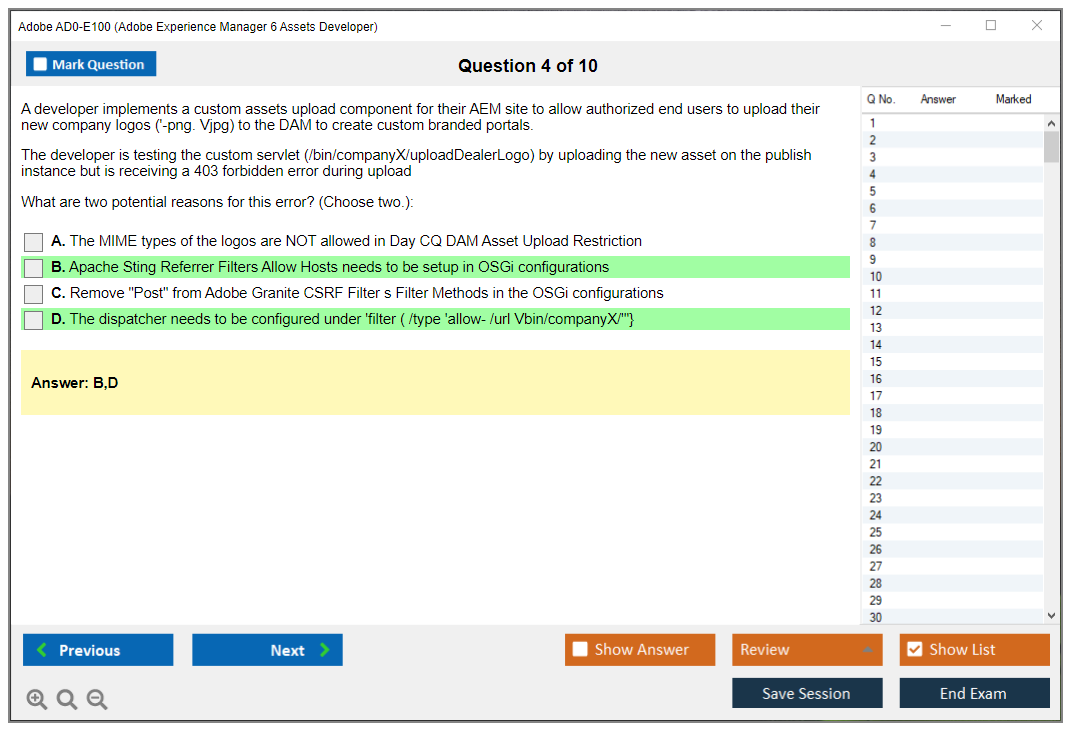Toggle the Mark Question checkbox
1075x735 pixels.
coord(40,64)
